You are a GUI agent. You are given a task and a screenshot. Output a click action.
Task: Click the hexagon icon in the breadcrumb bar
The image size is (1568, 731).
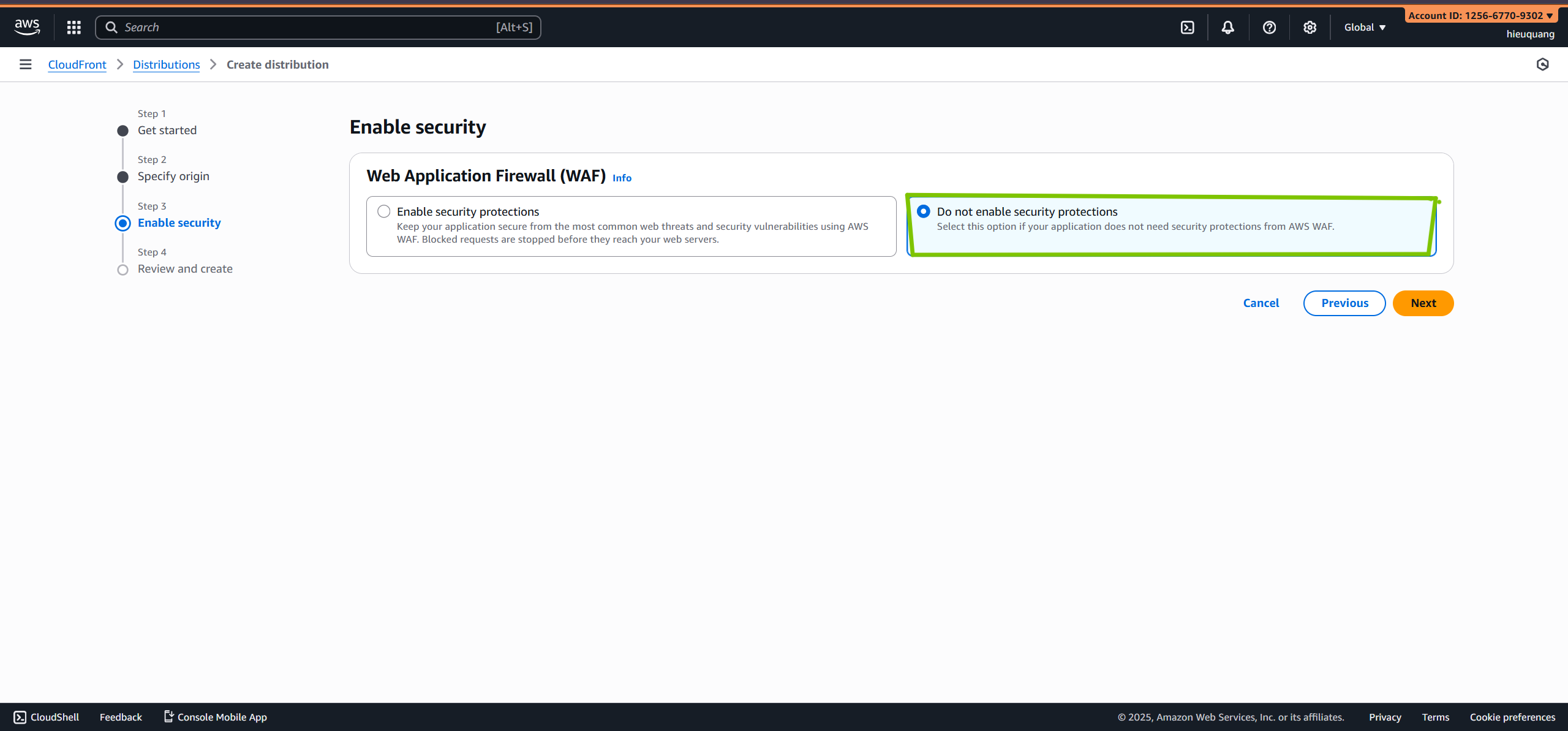(x=1542, y=64)
